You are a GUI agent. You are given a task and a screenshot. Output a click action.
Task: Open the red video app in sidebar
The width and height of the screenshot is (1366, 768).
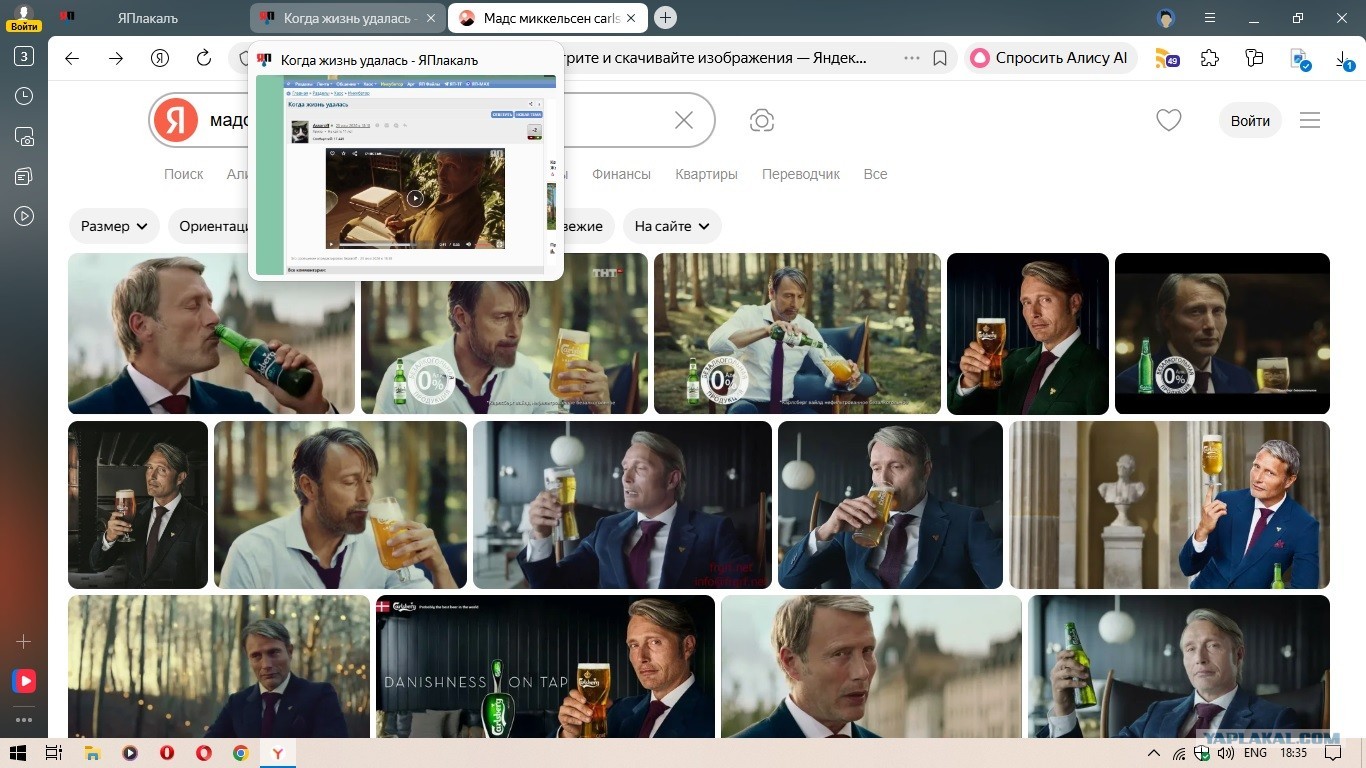(24, 681)
